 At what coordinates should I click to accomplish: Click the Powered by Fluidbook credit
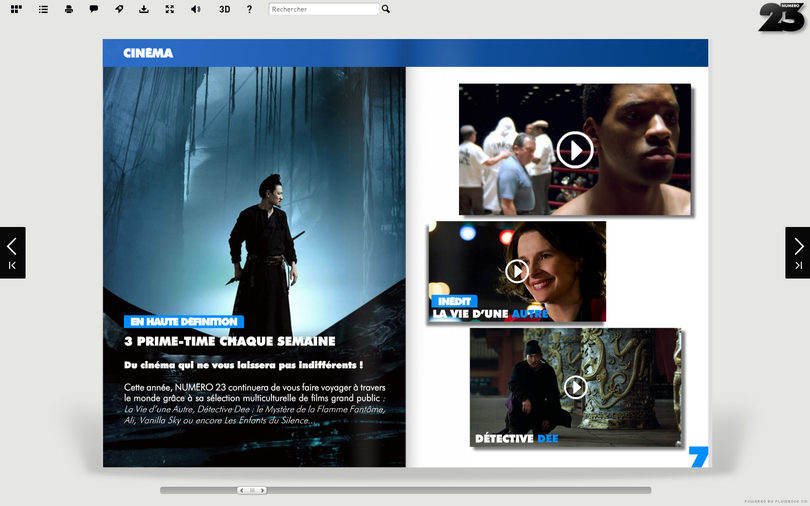pyautogui.click(x=775, y=502)
